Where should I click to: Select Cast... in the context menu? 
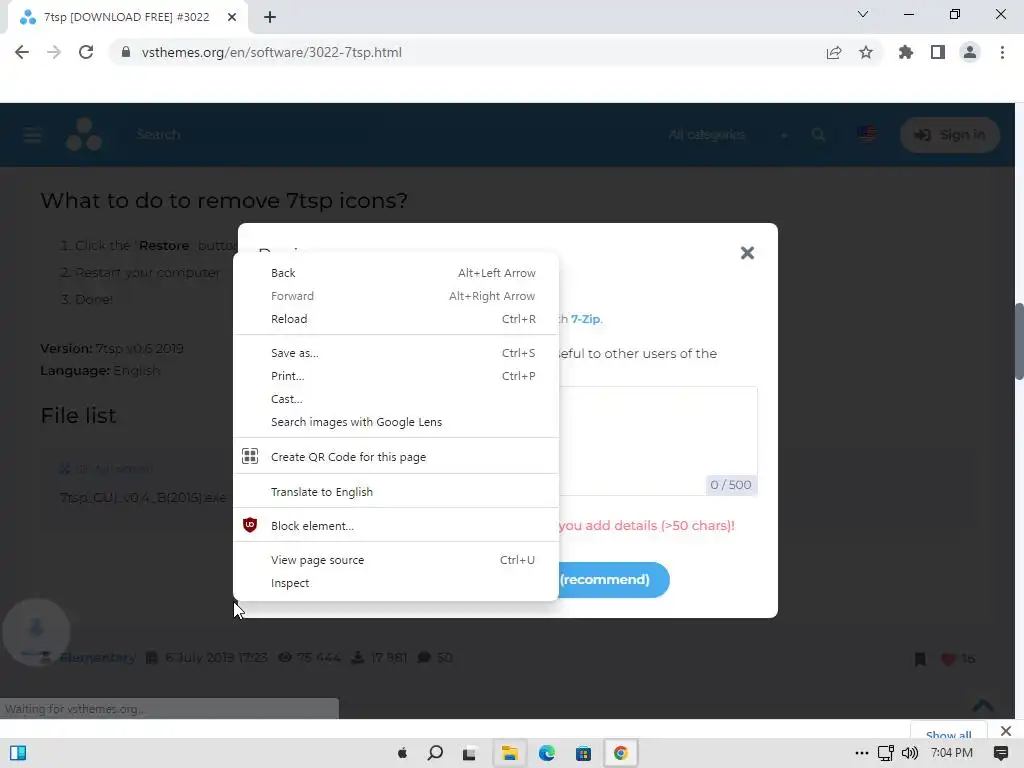[396, 399]
